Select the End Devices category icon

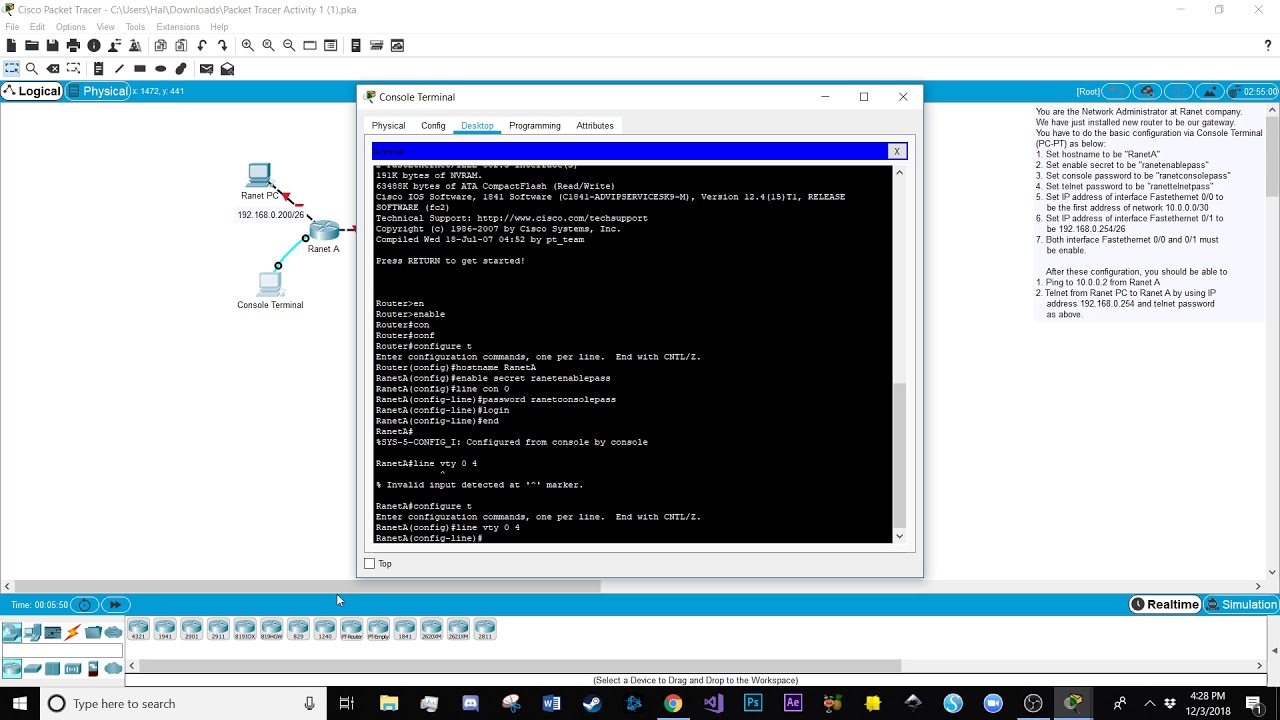point(32,632)
